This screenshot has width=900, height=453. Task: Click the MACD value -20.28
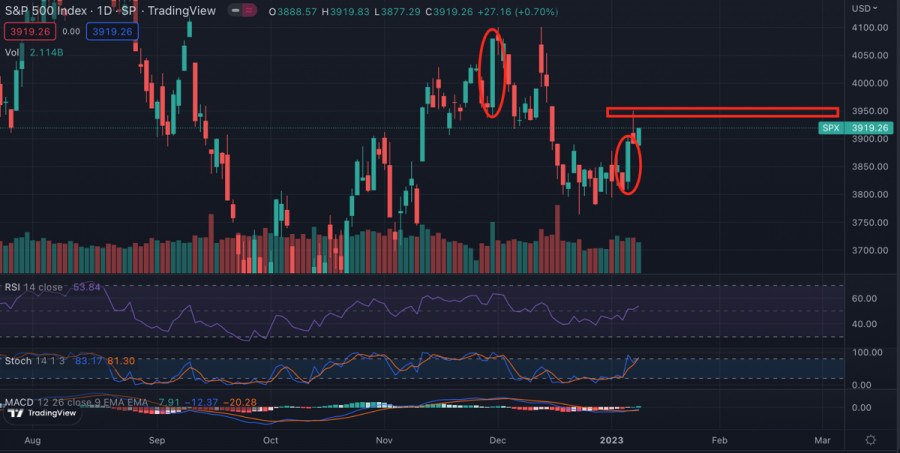point(240,402)
